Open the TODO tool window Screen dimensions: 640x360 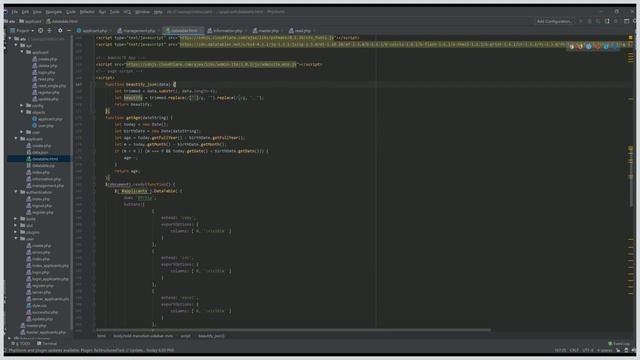click(21, 344)
